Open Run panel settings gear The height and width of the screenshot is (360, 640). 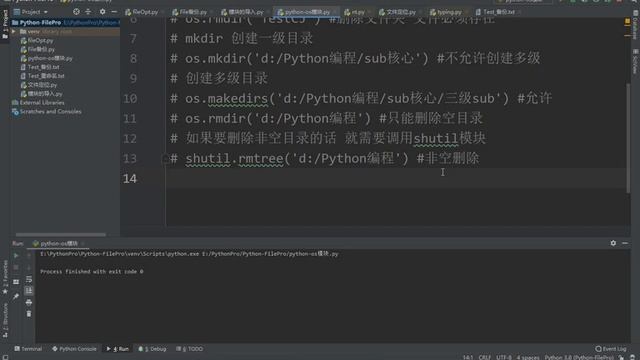pos(613,243)
